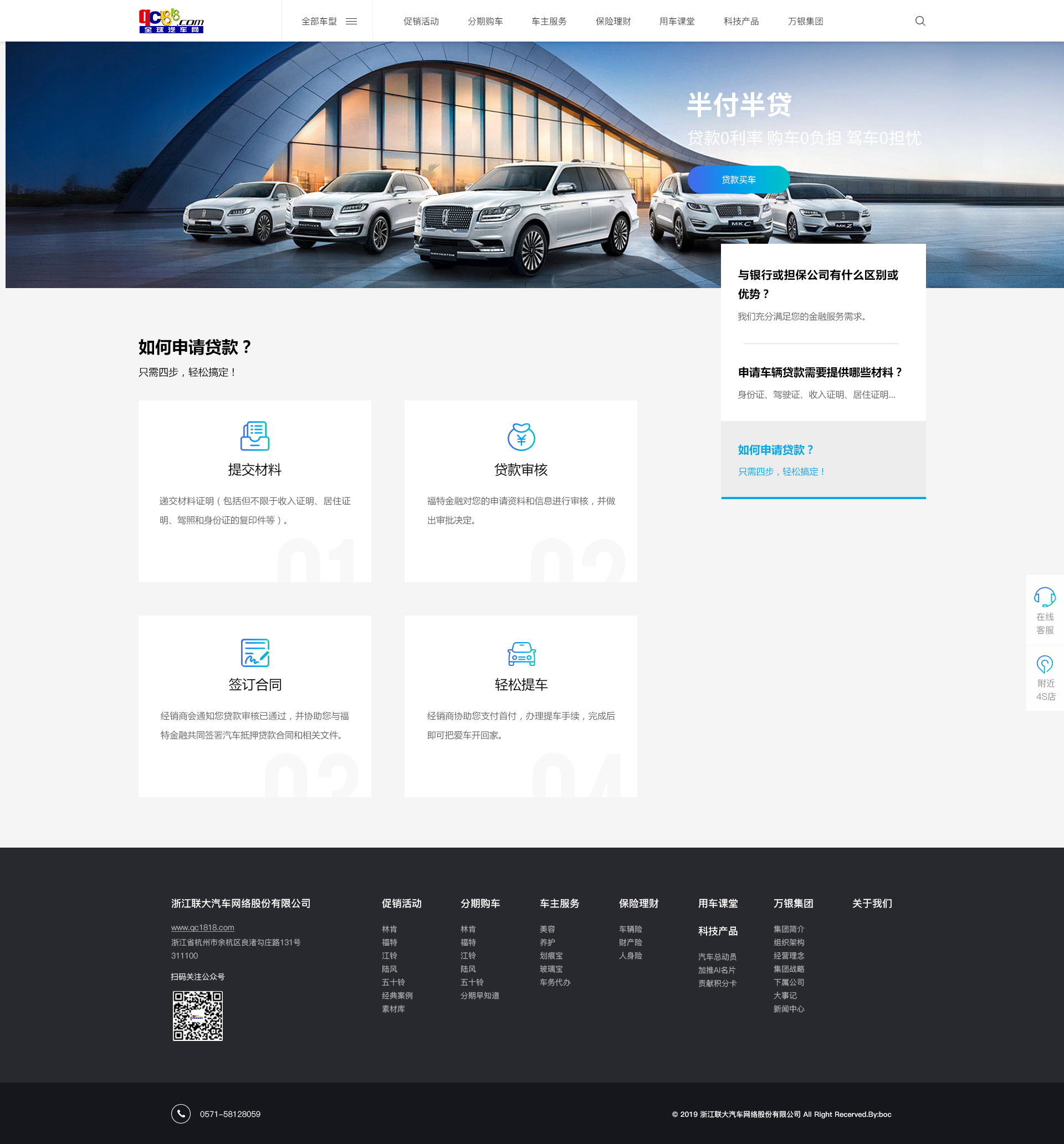Image resolution: width=1064 pixels, height=1144 pixels.
Task: Open the 分期早知道 footer link
Action: click(479, 996)
